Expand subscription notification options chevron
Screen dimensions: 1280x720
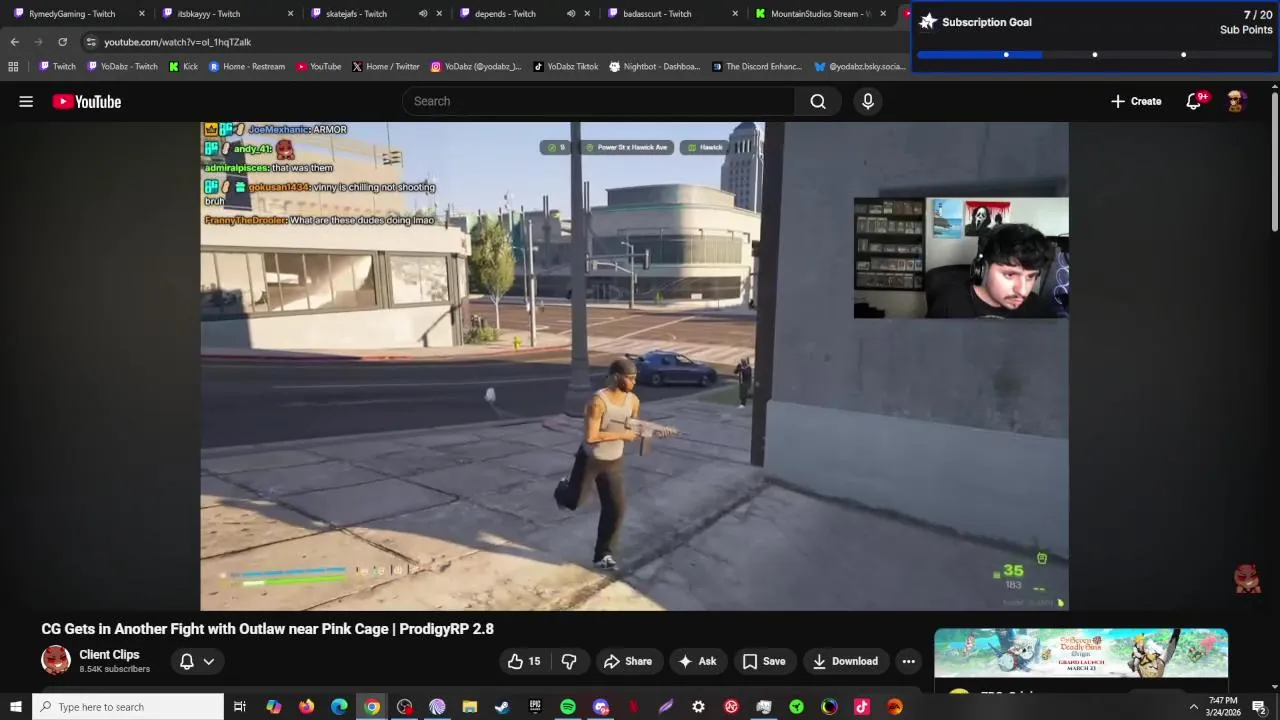click(x=209, y=661)
